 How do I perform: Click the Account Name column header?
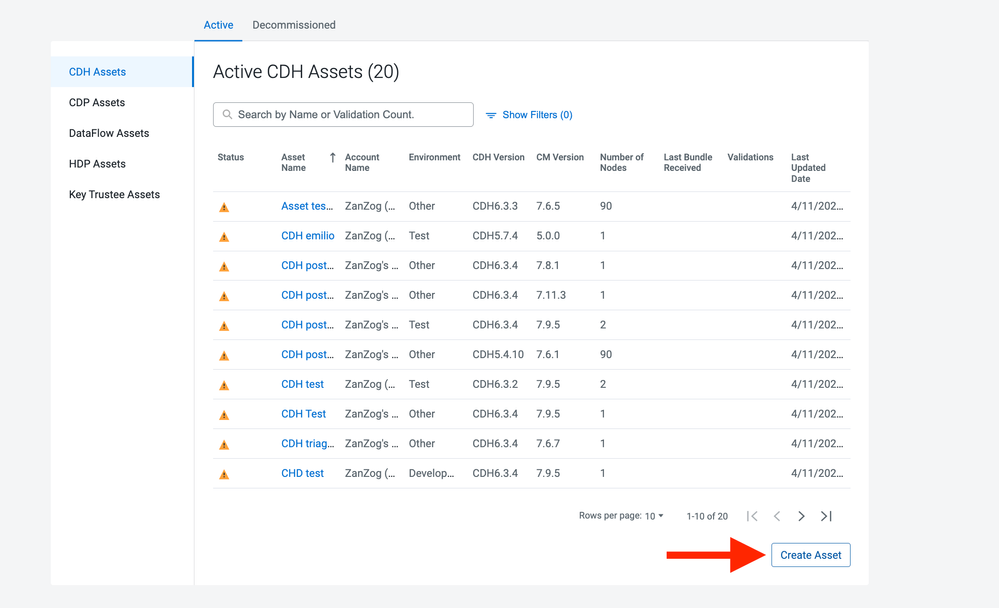pyautogui.click(x=362, y=163)
